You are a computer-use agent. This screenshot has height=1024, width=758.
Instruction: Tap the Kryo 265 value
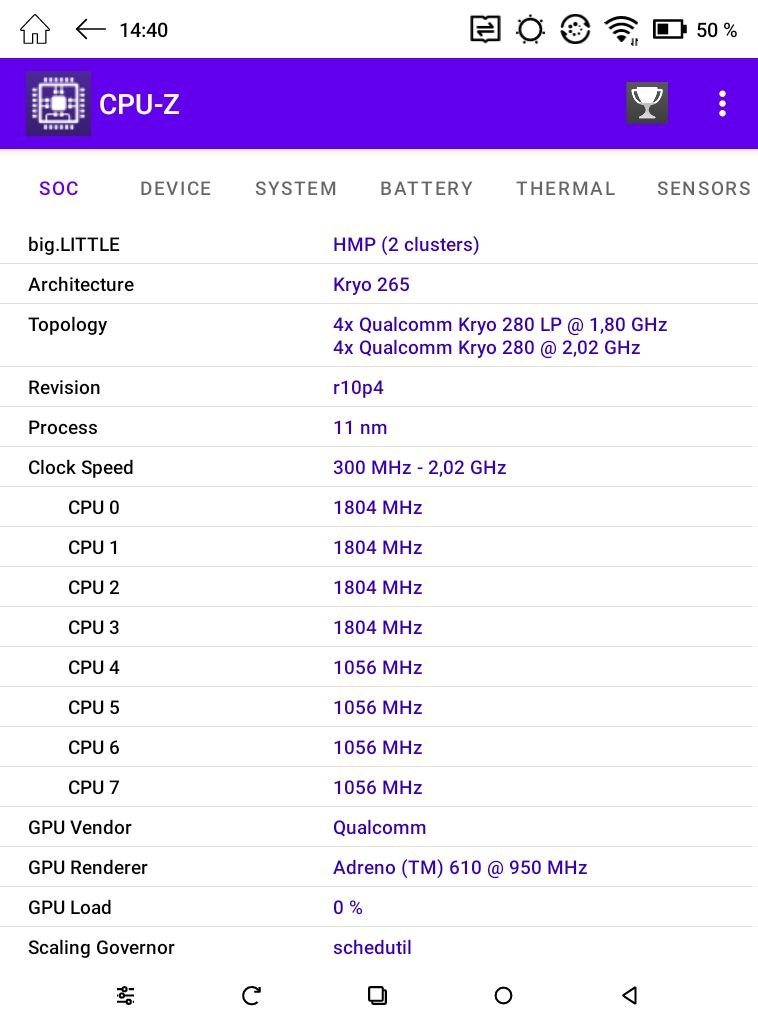(371, 285)
